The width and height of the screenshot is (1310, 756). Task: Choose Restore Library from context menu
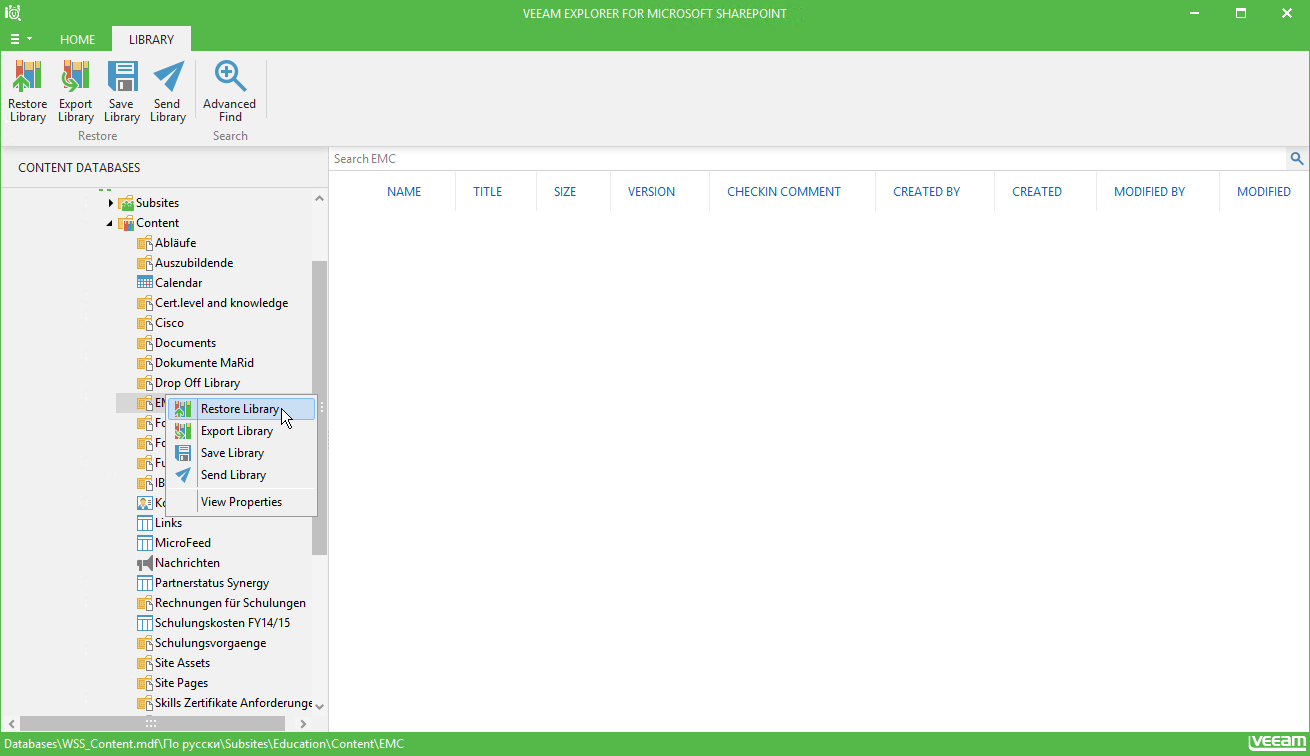241,409
